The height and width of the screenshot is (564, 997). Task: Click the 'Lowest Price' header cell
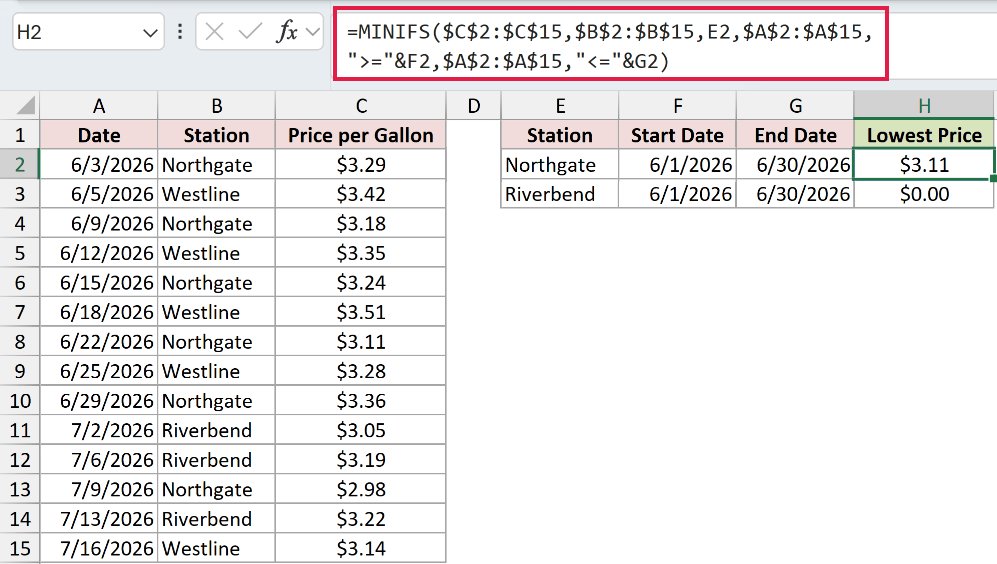(x=924, y=135)
